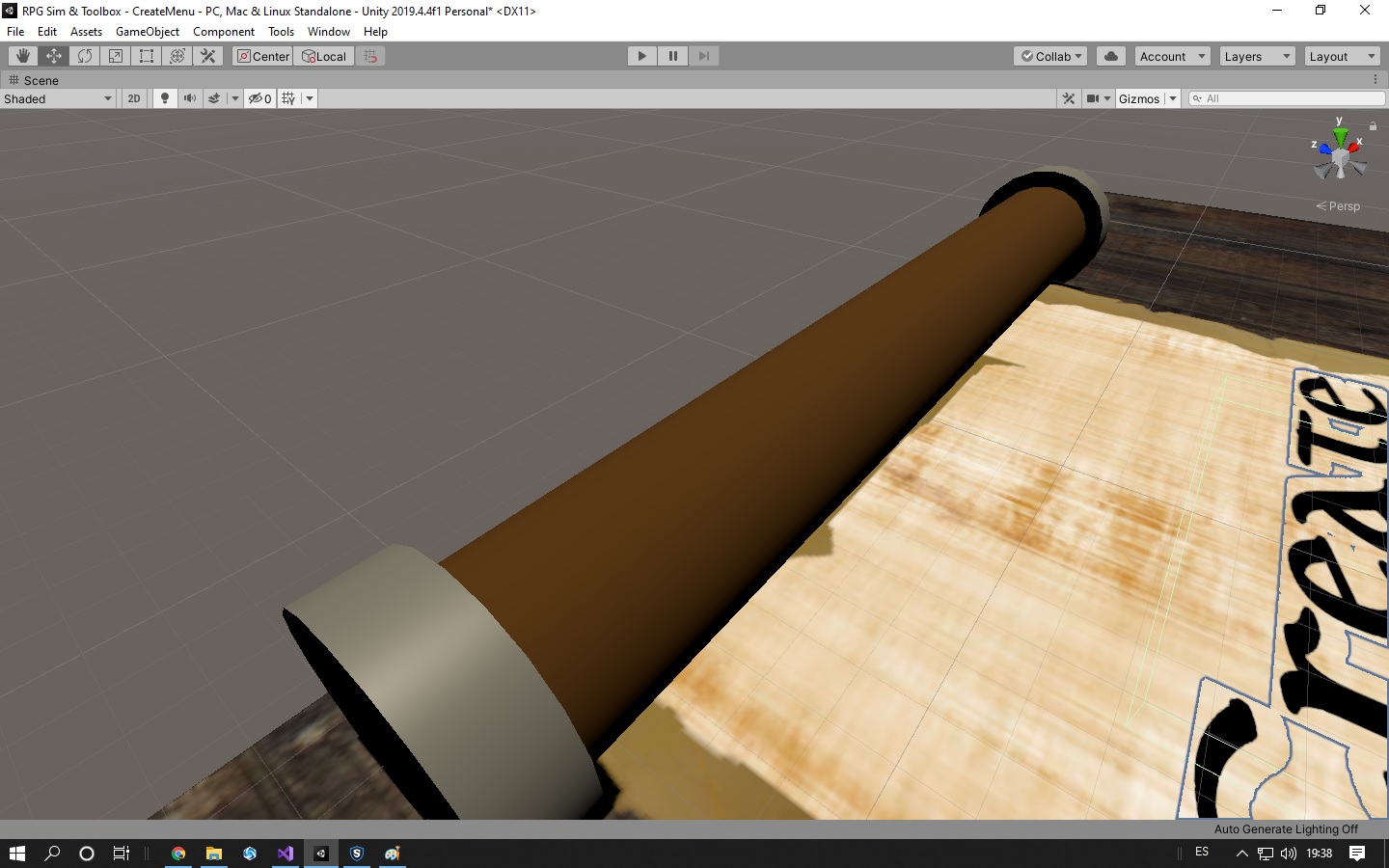Click the Step frame button
The height and width of the screenshot is (868, 1389).
point(704,56)
